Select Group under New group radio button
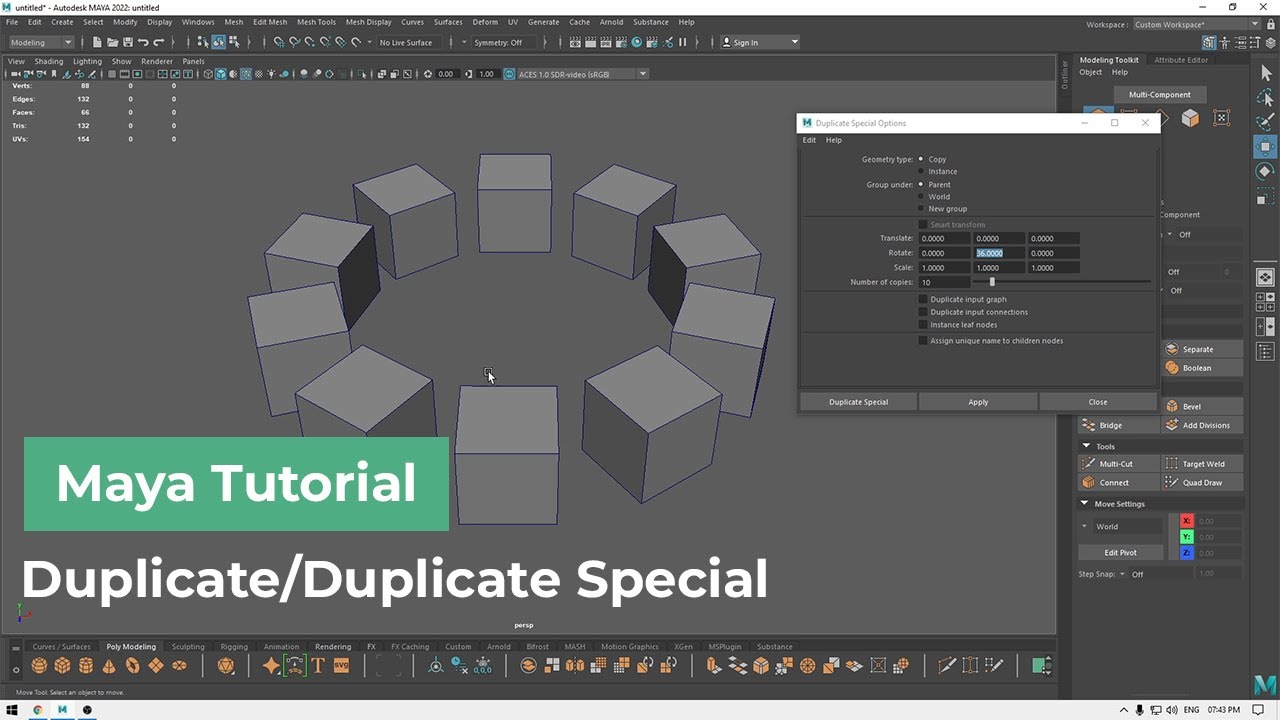Image resolution: width=1280 pixels, height=720 pixels. click(x=921, y=209)
